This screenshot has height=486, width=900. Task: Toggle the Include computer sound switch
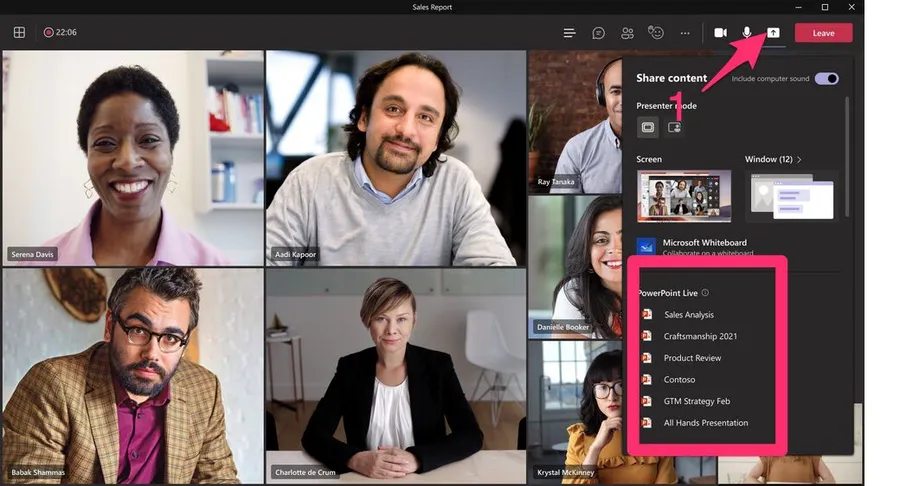click(x=826, y=78)
